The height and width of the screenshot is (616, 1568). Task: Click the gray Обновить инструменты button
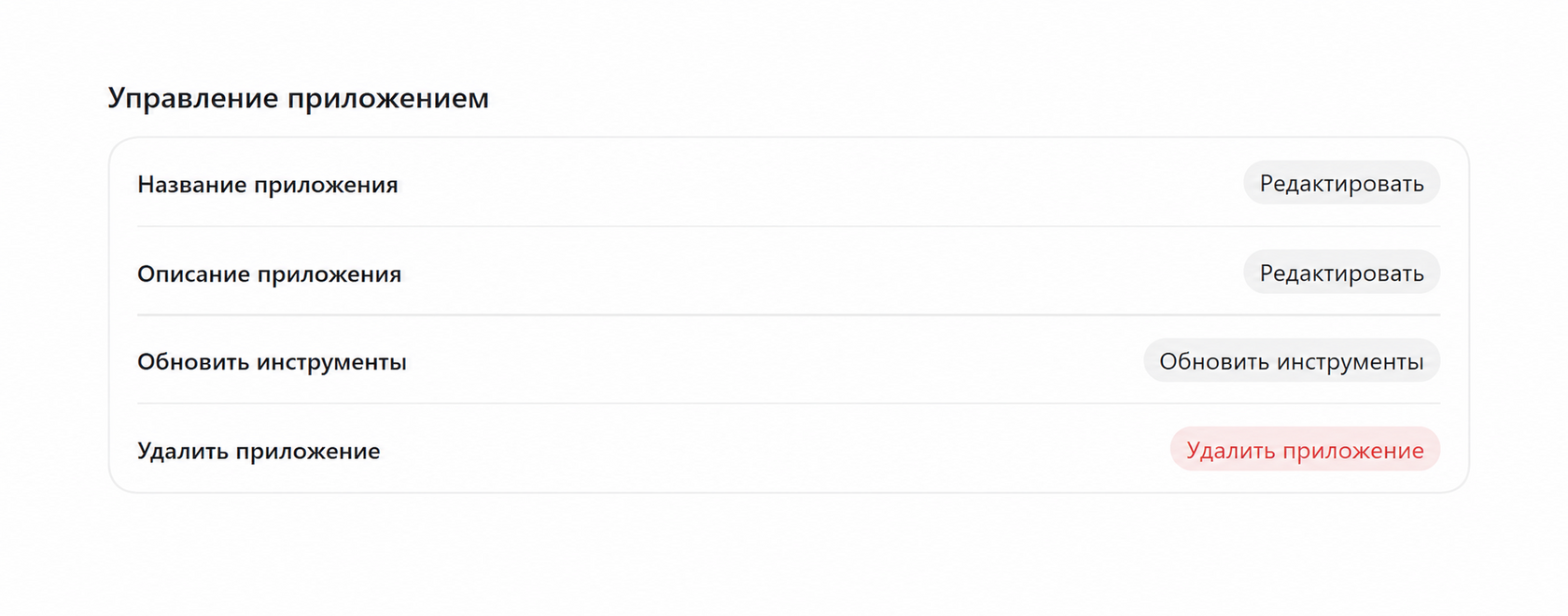pyautogui.click(x=1292, y=361)
